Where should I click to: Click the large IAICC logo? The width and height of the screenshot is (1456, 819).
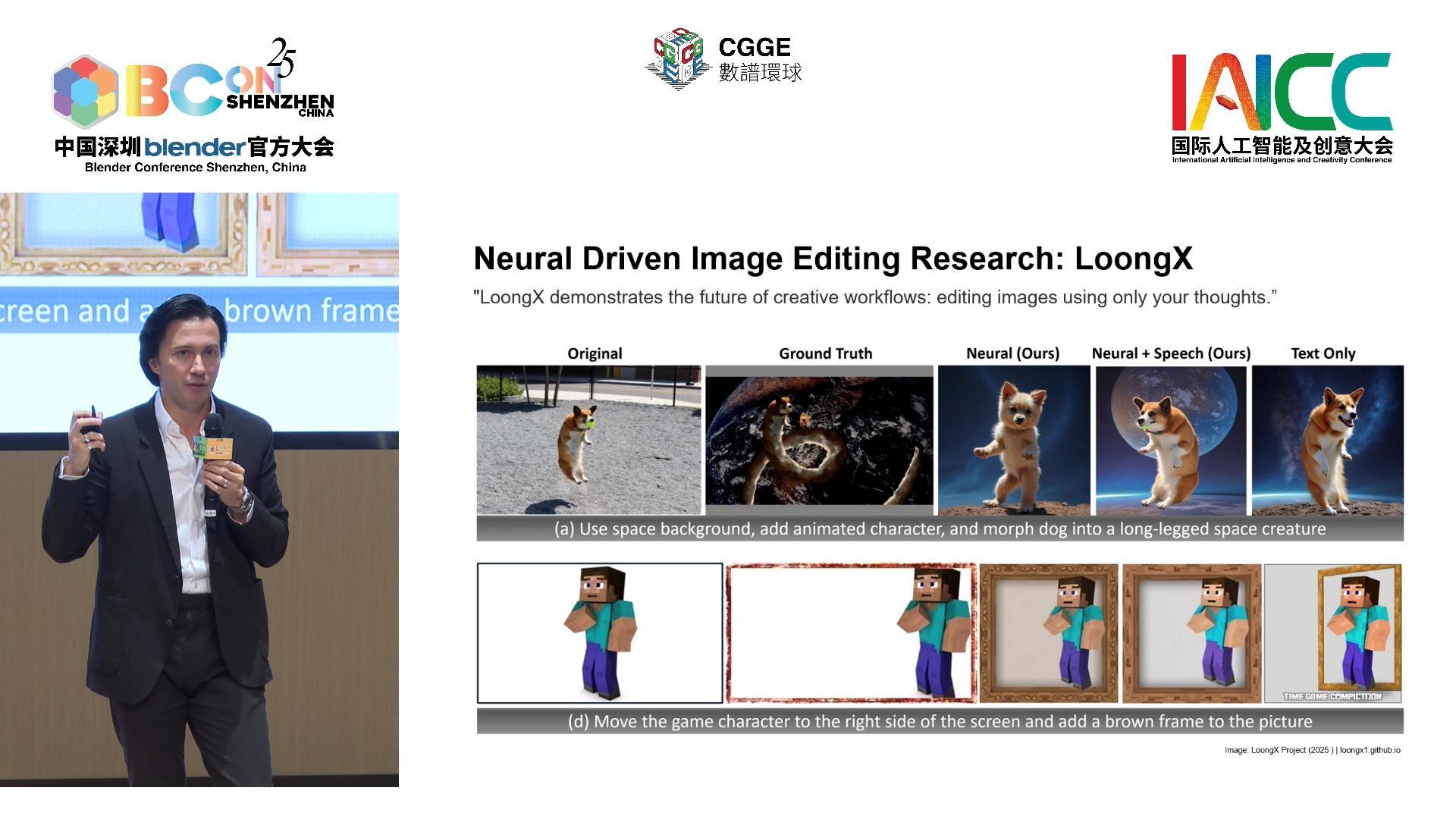pos(1282,92)
